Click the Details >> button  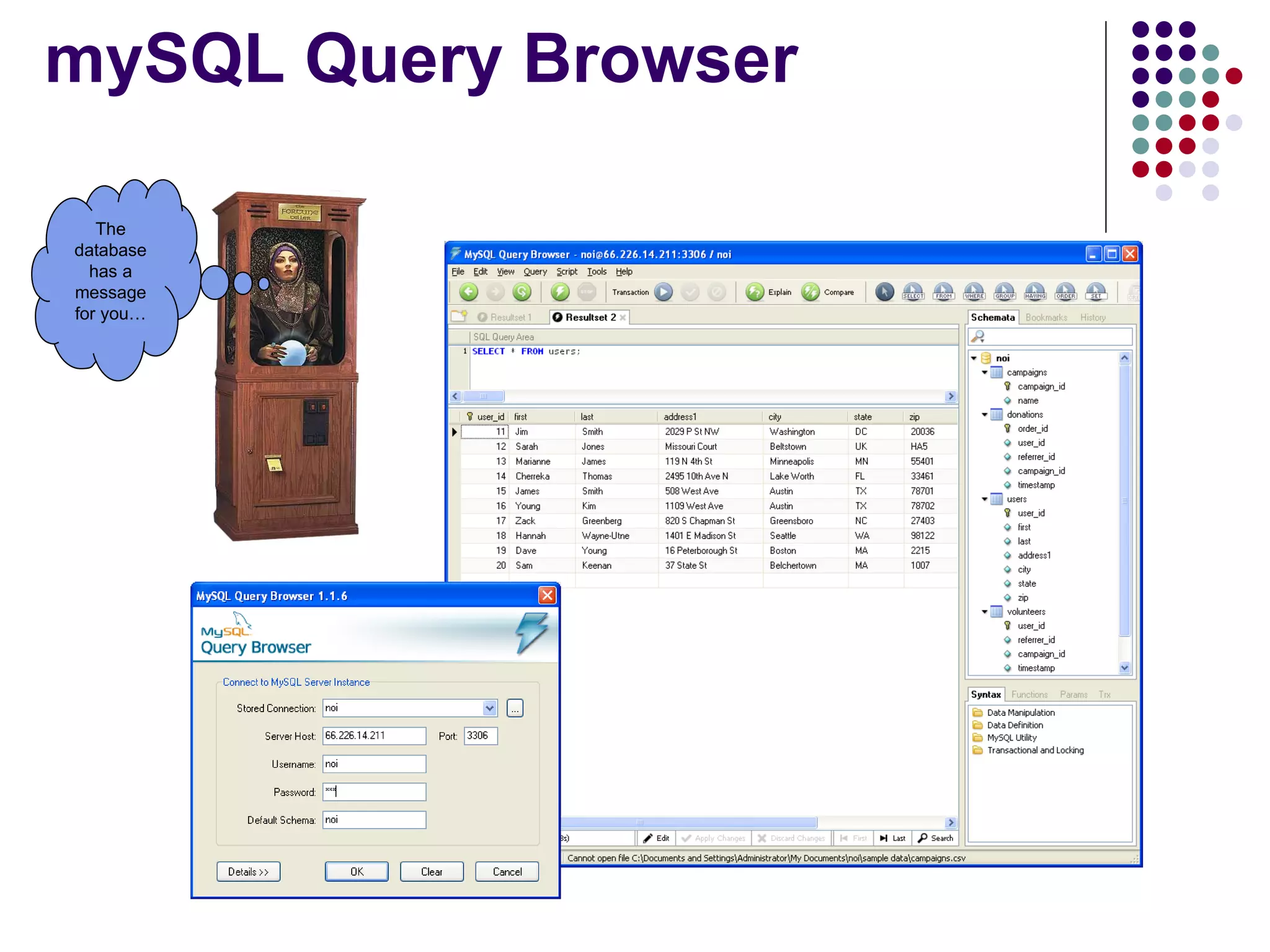point(248,871)
